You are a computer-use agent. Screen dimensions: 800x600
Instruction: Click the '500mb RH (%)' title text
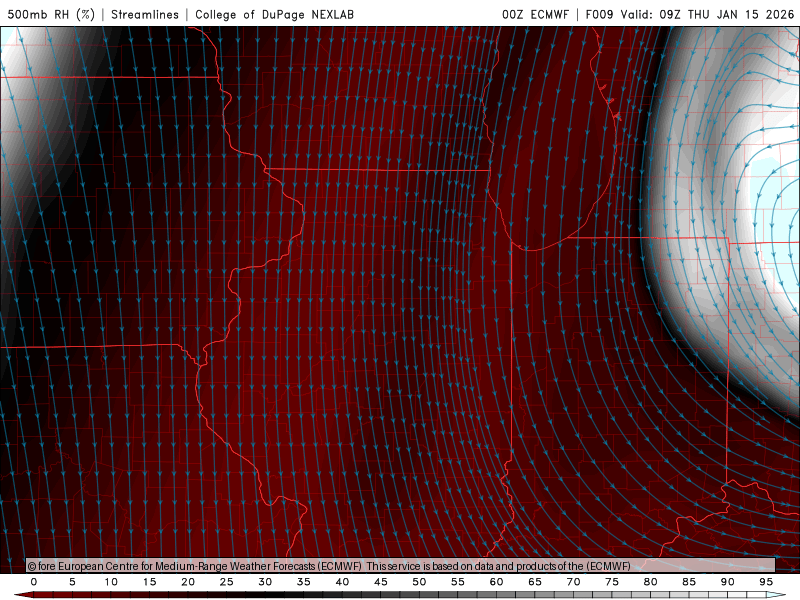(51, 15)
